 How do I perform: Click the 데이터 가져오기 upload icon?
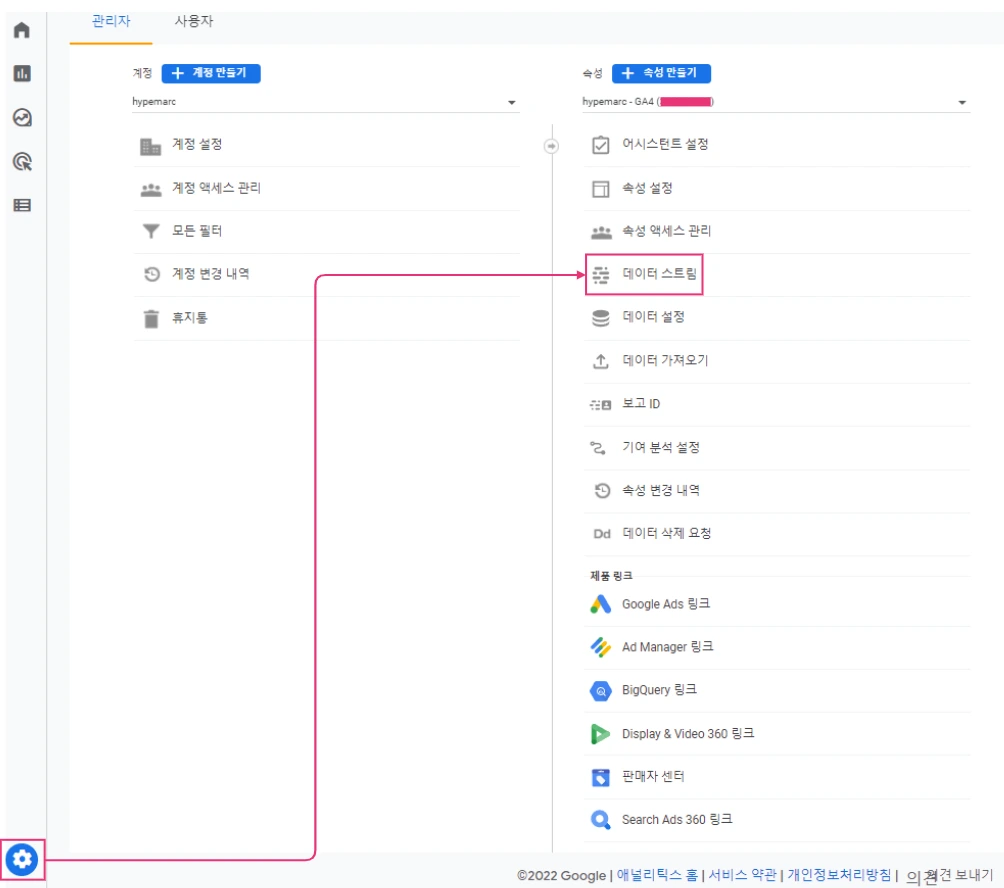pos(601,361)
